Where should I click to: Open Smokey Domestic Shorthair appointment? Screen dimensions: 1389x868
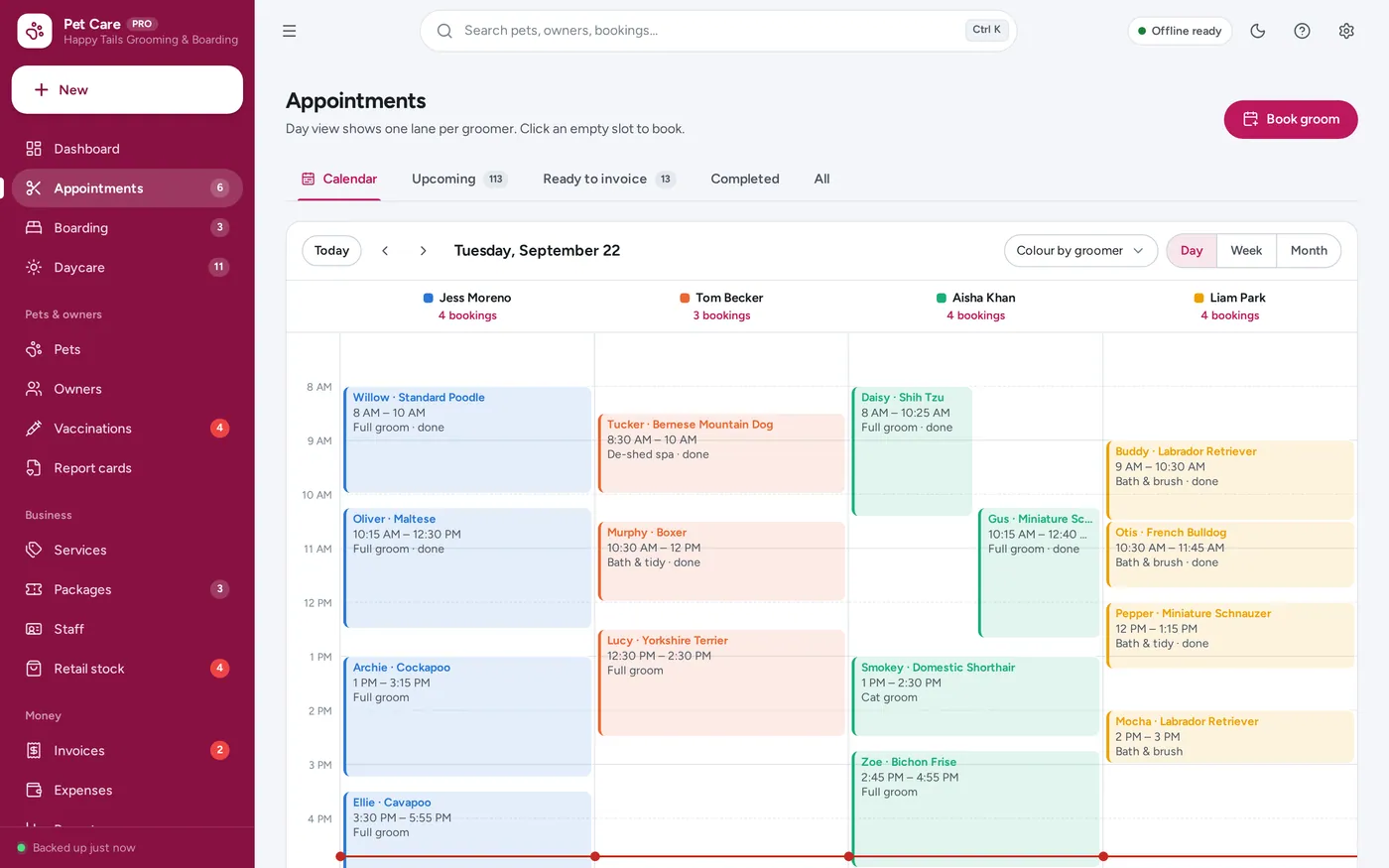point(975,696)
